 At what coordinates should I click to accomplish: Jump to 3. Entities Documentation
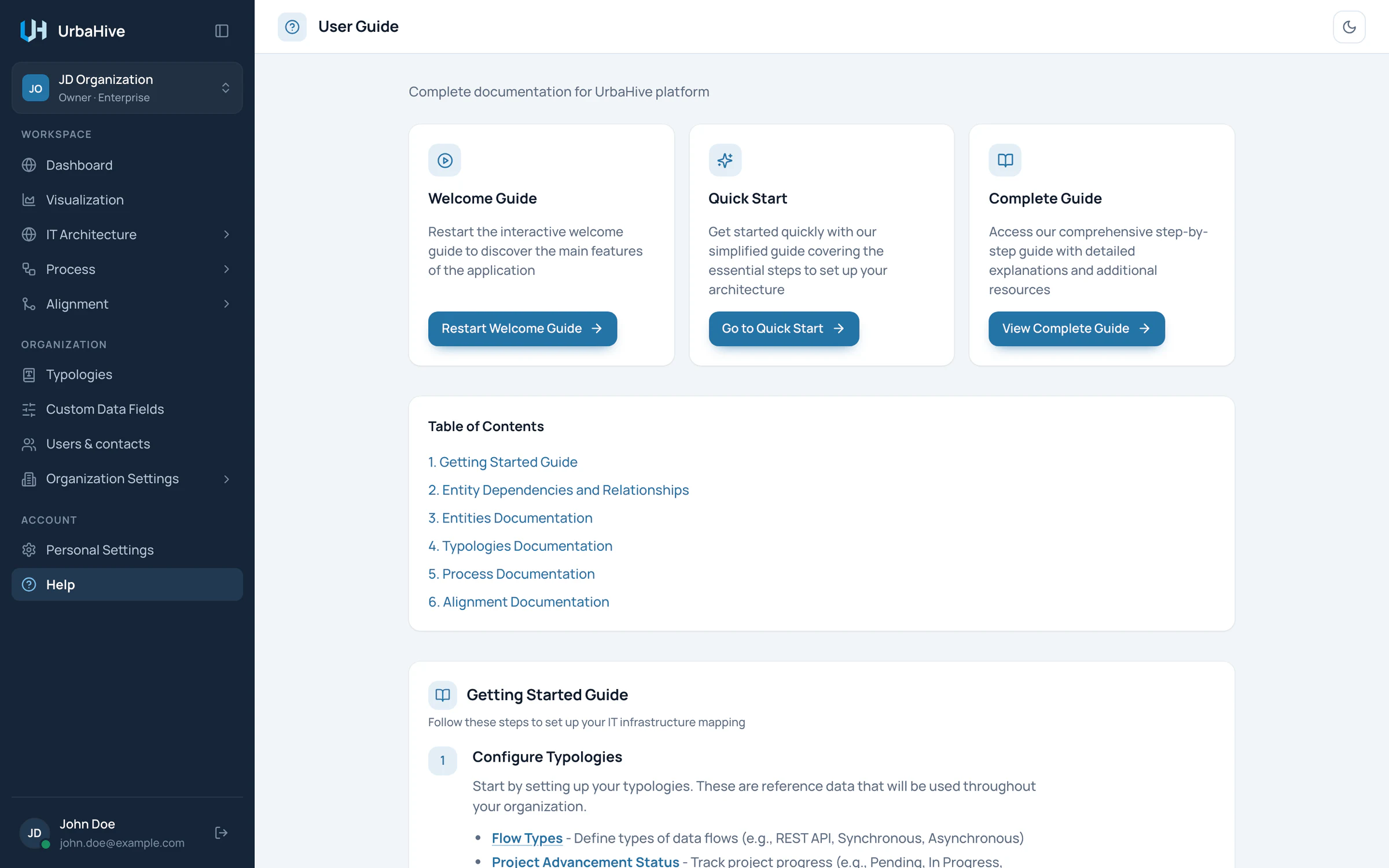[x=510, y=518]
